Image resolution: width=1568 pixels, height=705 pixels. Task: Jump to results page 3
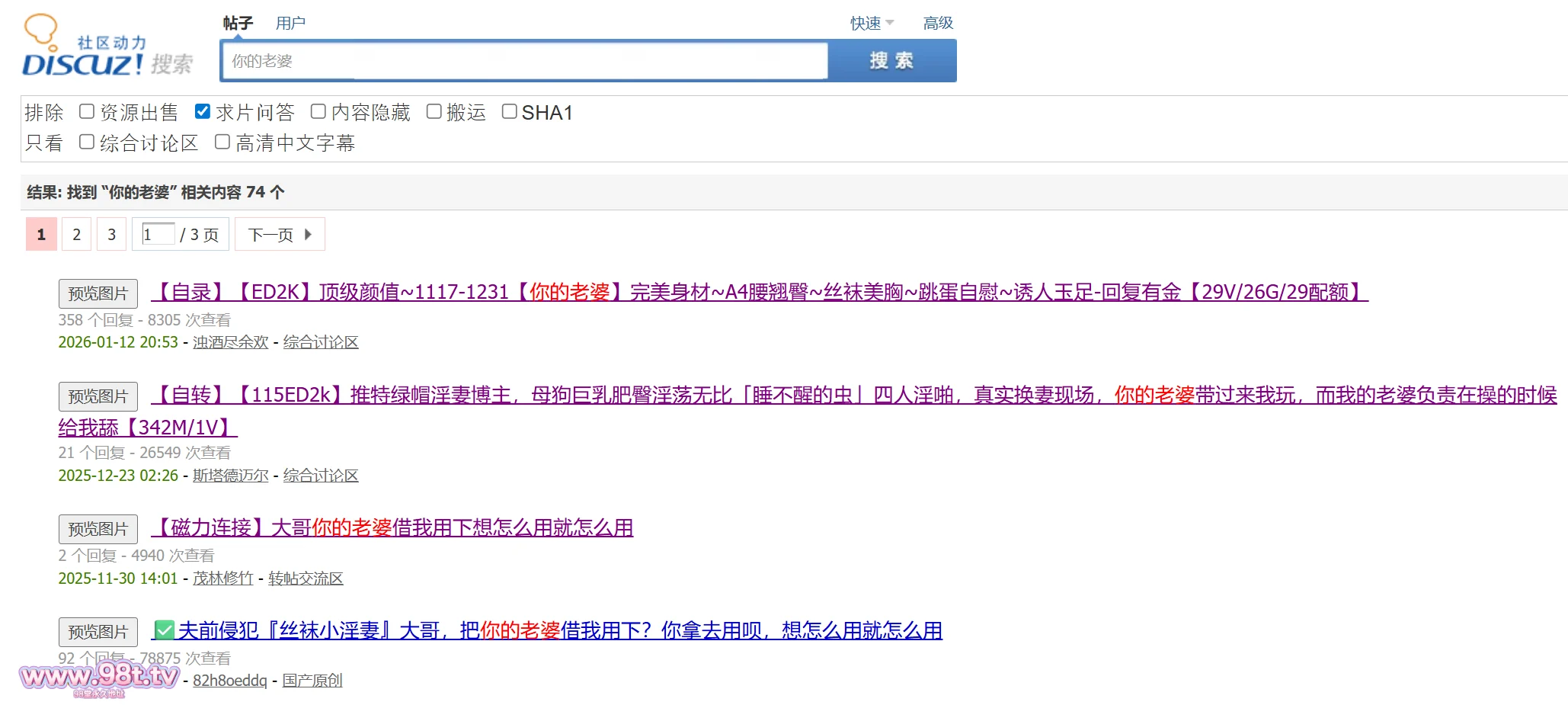pos(111,235)
